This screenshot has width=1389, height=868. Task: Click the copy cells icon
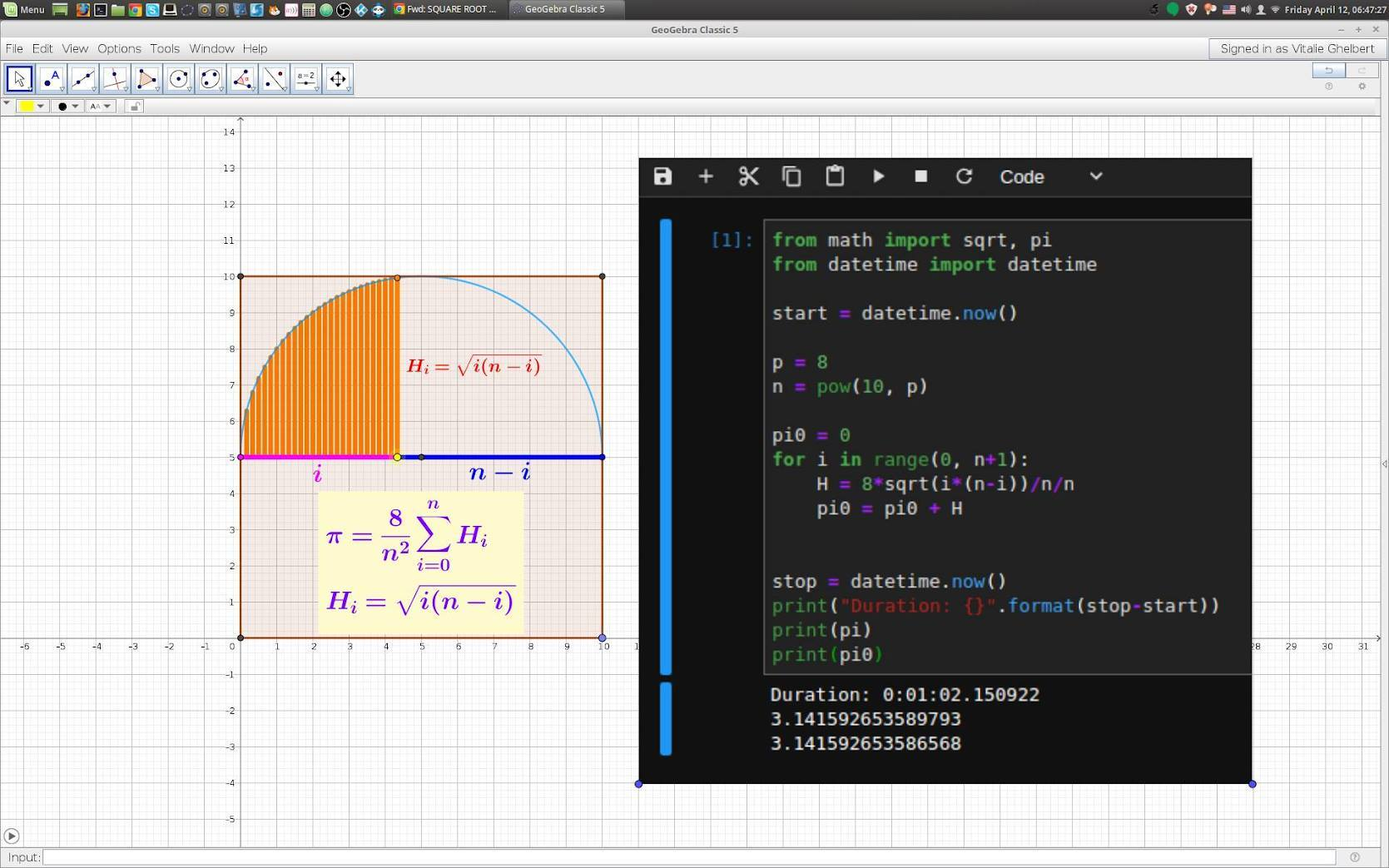(791, 176)
